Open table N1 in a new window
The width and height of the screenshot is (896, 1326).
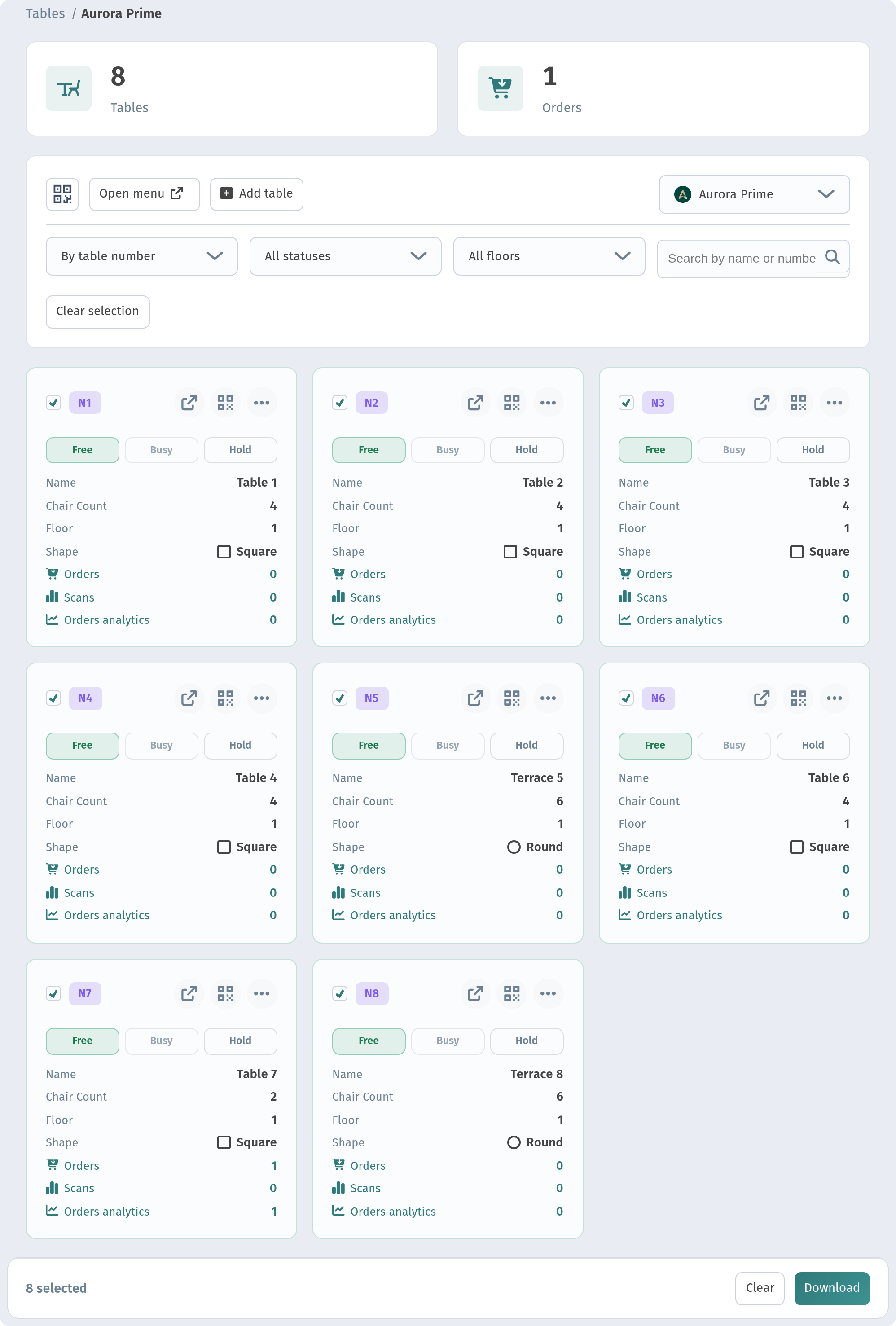click(x=189, y=403)
